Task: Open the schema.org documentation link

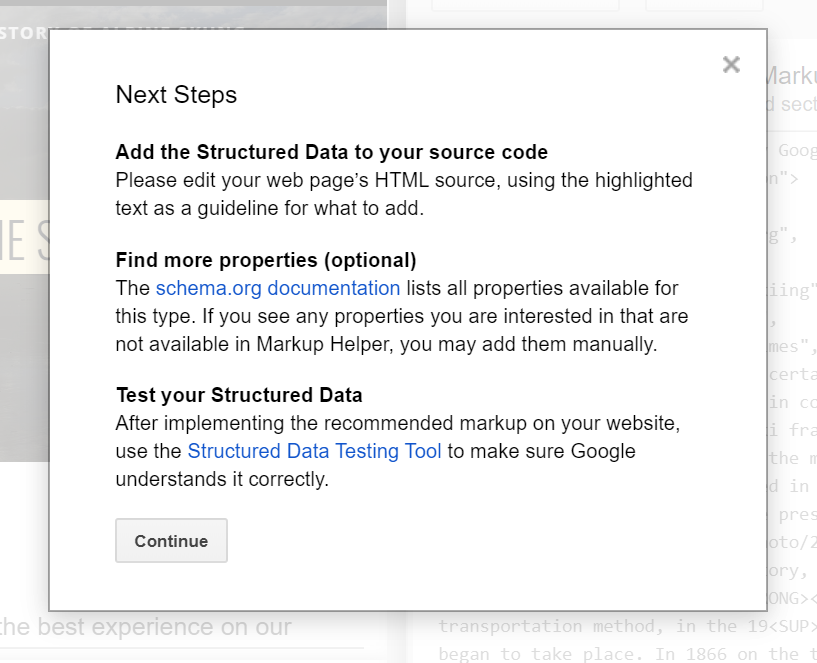Action: (278, 288)
